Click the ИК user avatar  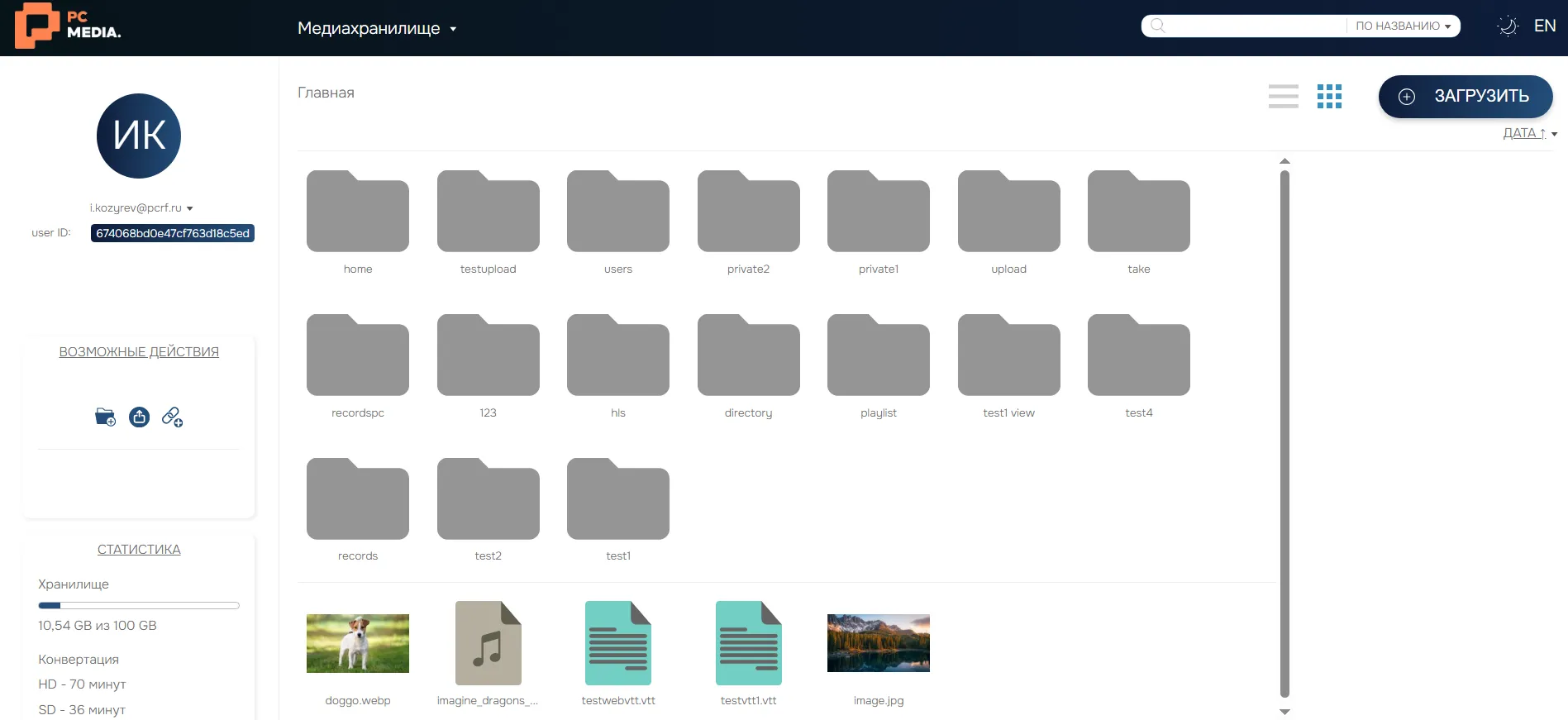(x=139, y=136)
